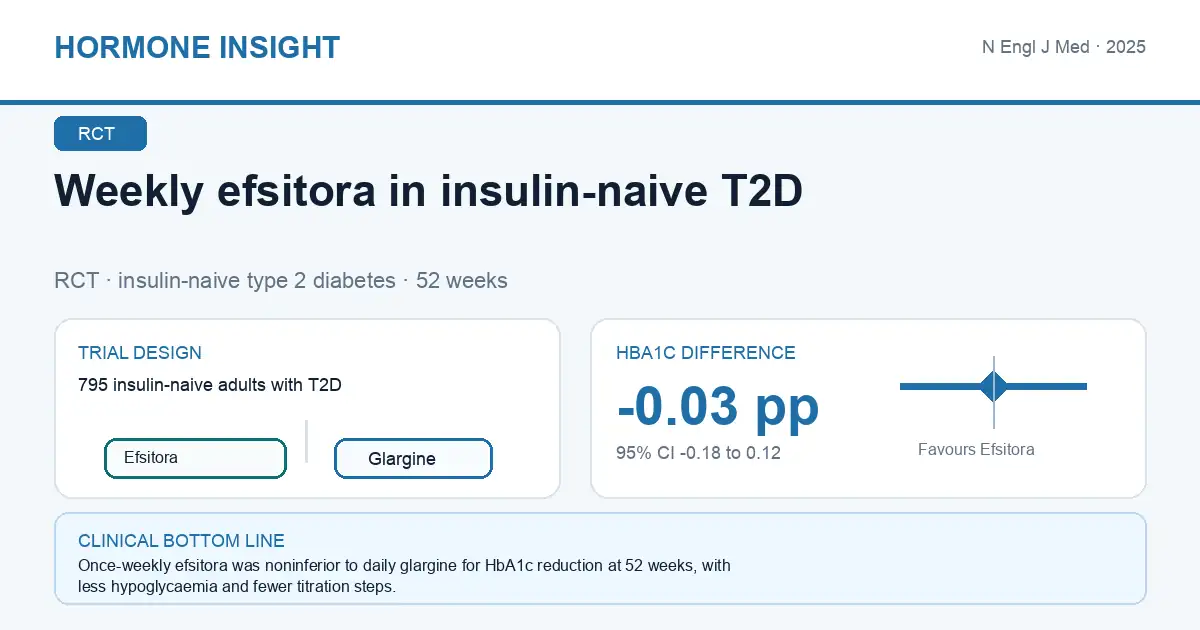Click the subtitle about 52 weeks
Screen dimensions: 1200x630
coord(281,280)
